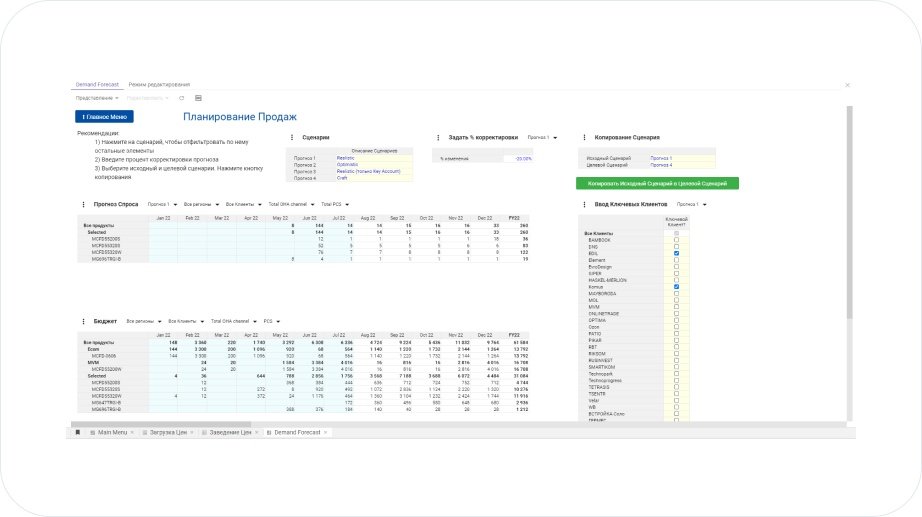Click the % изменений value field

pos(519,159)
